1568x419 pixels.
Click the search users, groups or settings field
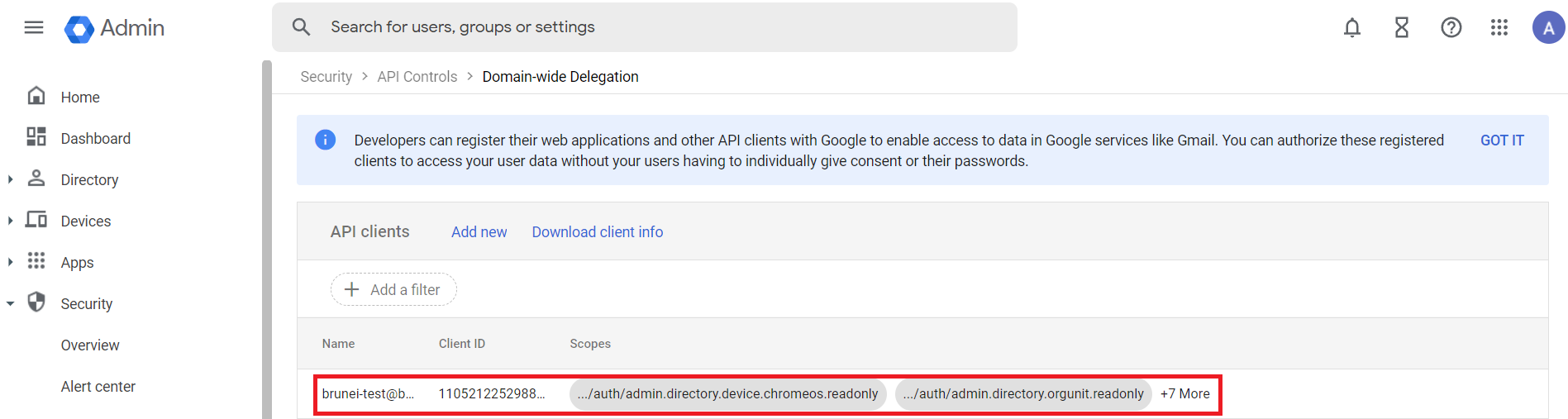point(645,27)
